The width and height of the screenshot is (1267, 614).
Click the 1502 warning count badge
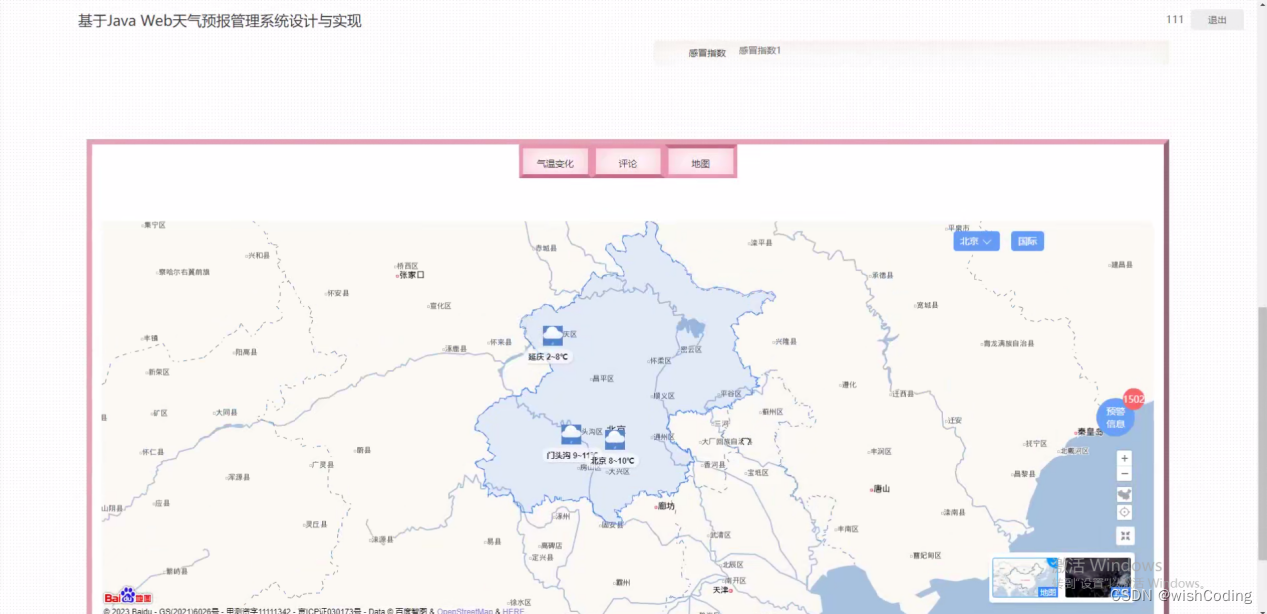pos(1134,399)
